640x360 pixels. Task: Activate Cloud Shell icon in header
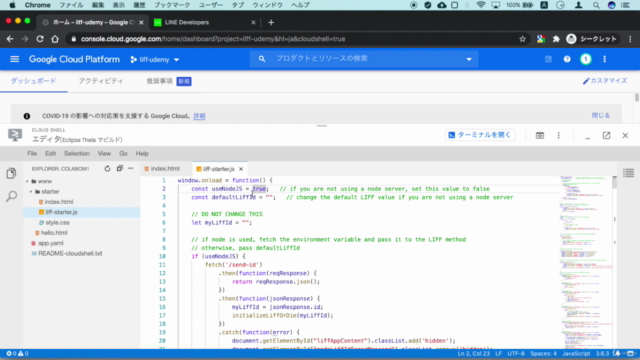(548, 60)
